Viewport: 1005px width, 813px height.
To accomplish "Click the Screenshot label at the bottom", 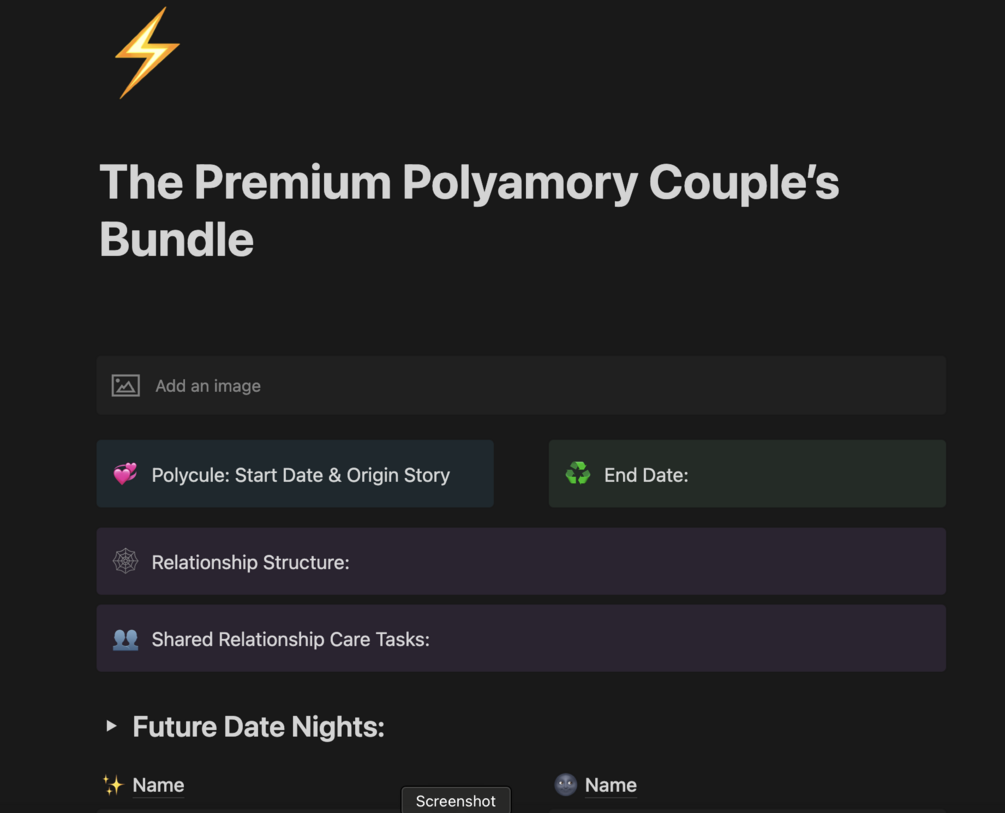I will click(x=455, y=800).
